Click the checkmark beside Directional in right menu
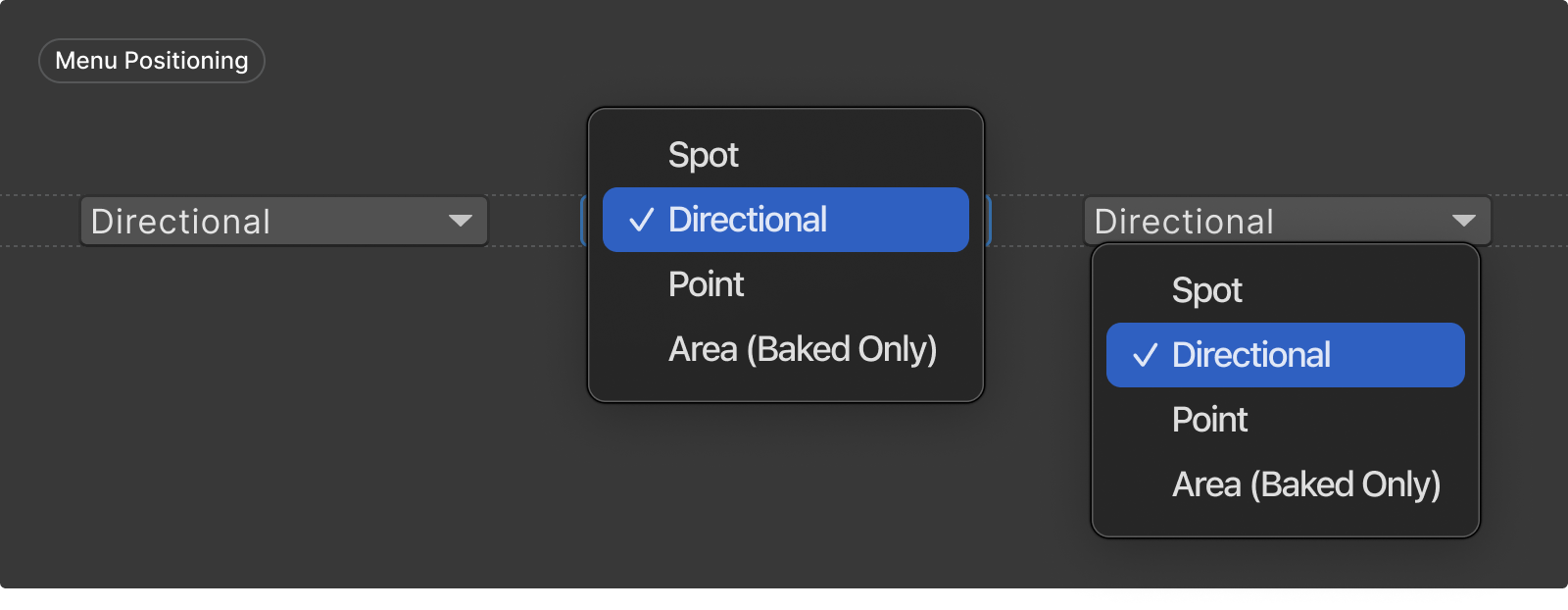Screen dimensions: 1568x610 coord(1144,355)
